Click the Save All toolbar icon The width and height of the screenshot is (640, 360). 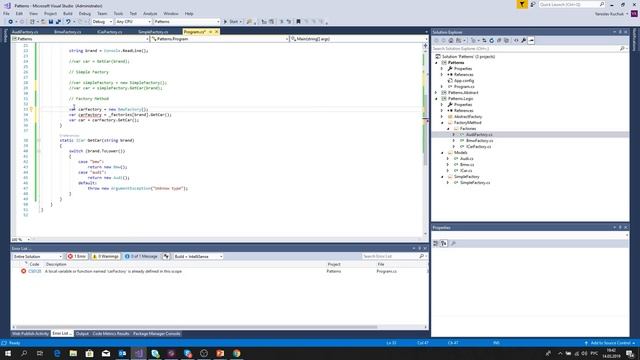pos(58,22)
